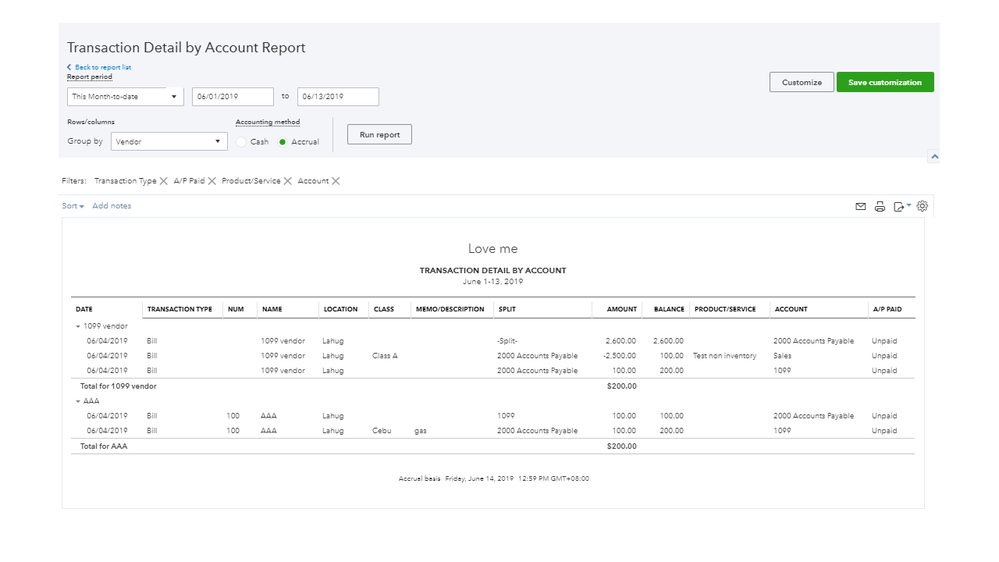Click the Save customization button

(885, 82)
